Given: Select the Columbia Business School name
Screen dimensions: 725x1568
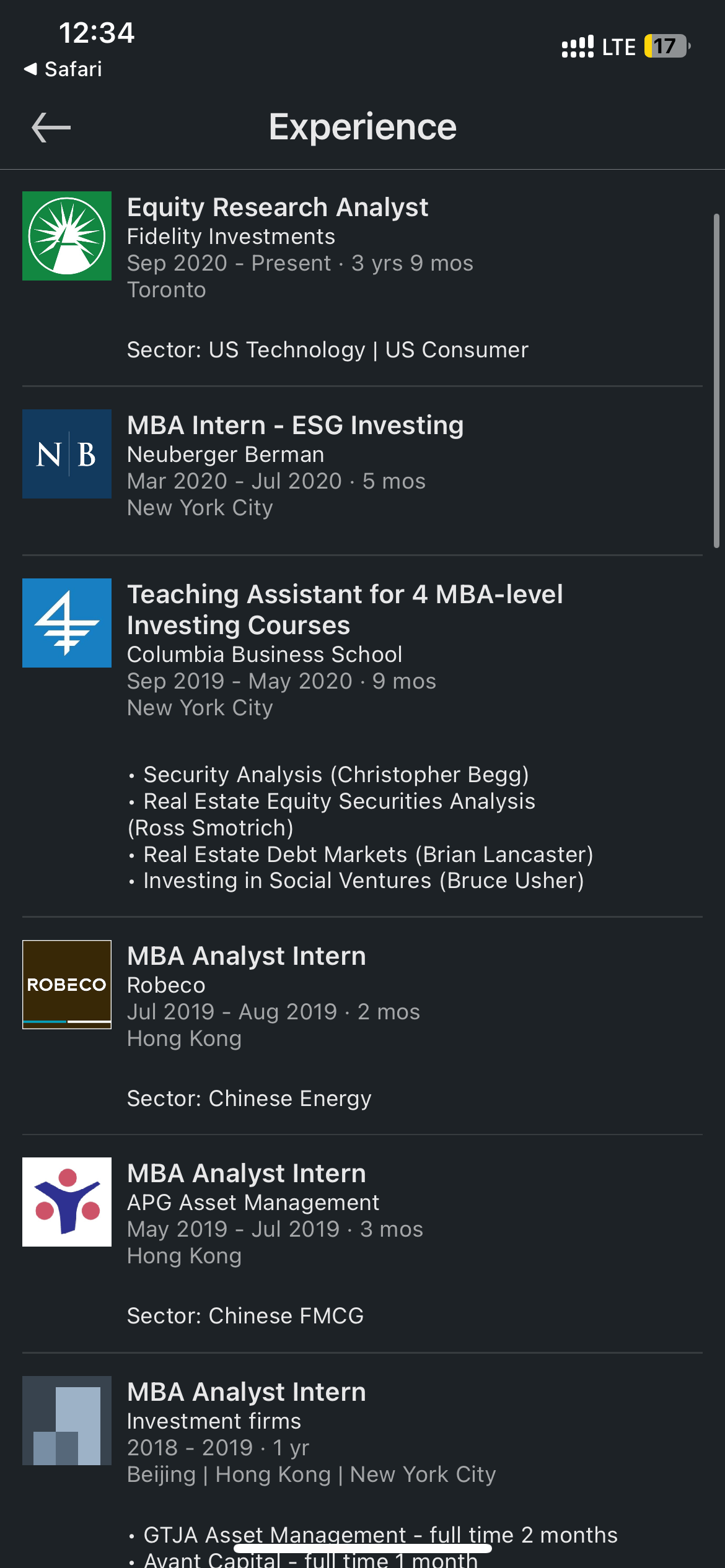Looking at the screenshot, I should click(265, 655).
